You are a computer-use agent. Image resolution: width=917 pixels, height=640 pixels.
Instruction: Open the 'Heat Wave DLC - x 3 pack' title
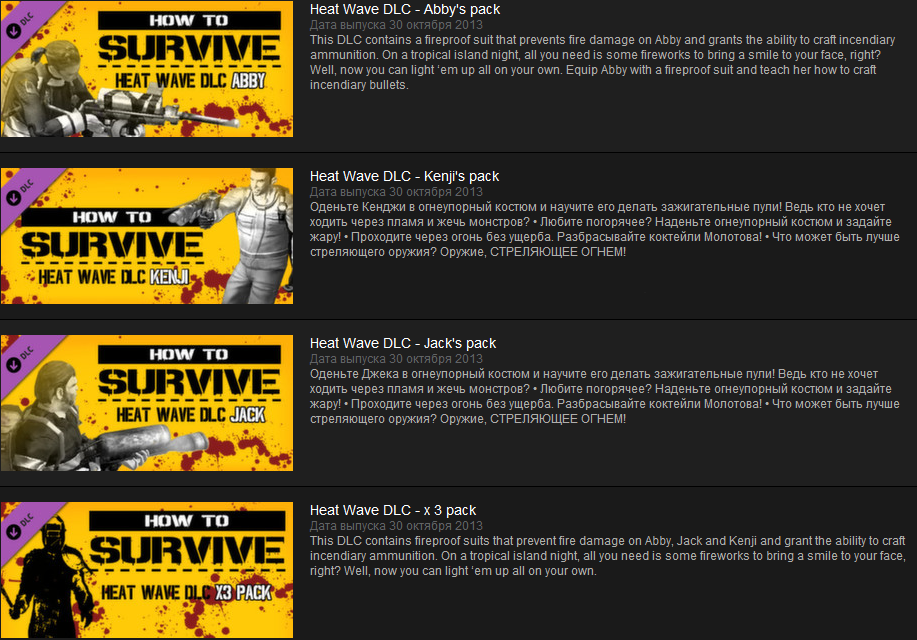393,511
